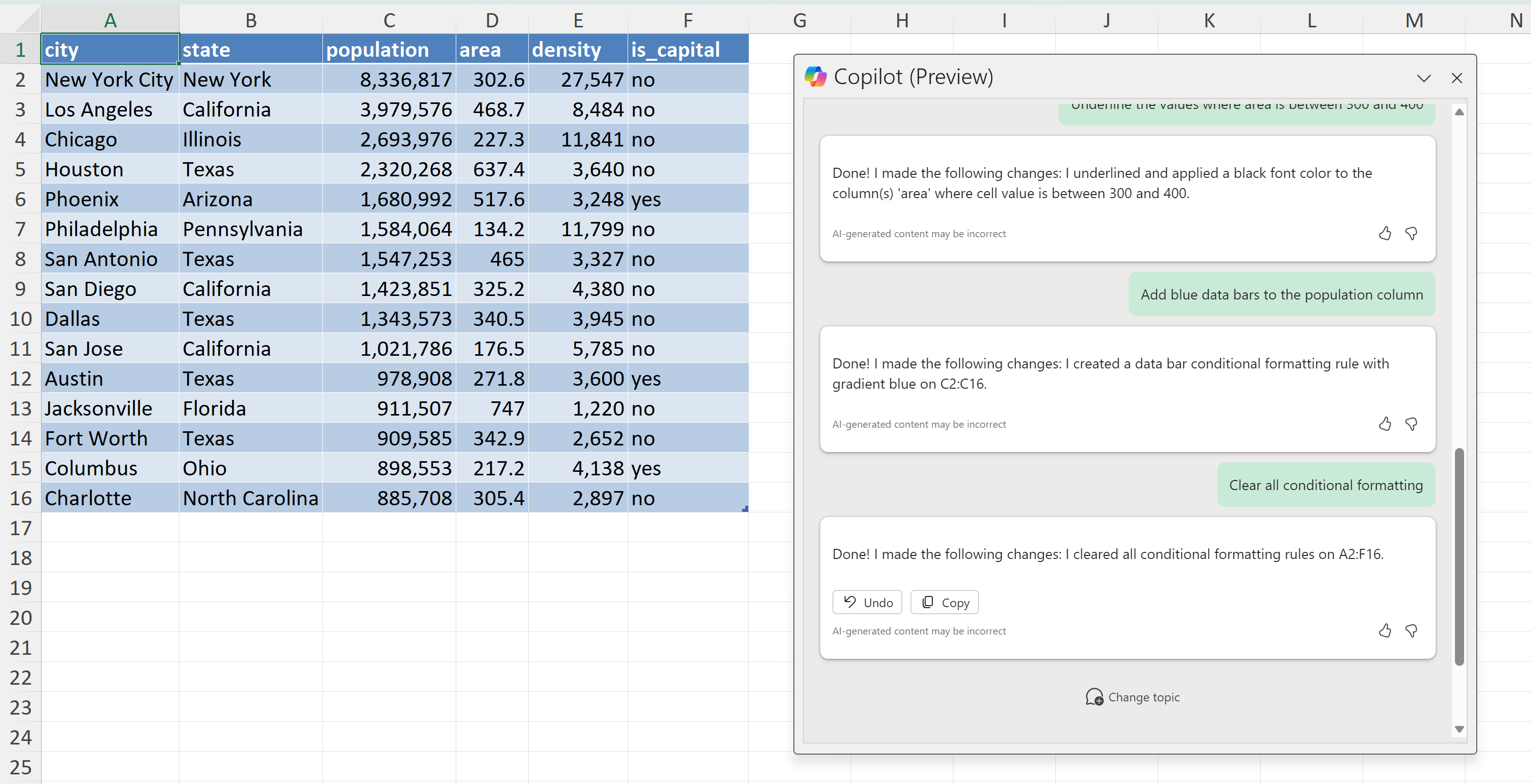
Task: Thumbs down the data bar response
Action: (1411, 424)
